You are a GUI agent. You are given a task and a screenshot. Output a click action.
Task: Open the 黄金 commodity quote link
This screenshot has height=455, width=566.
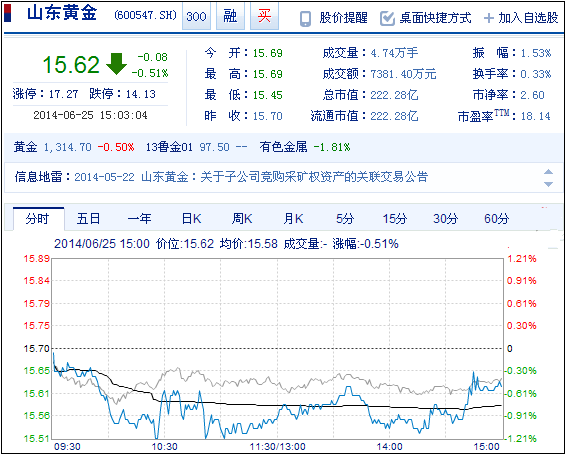click(x=25, y=147)
